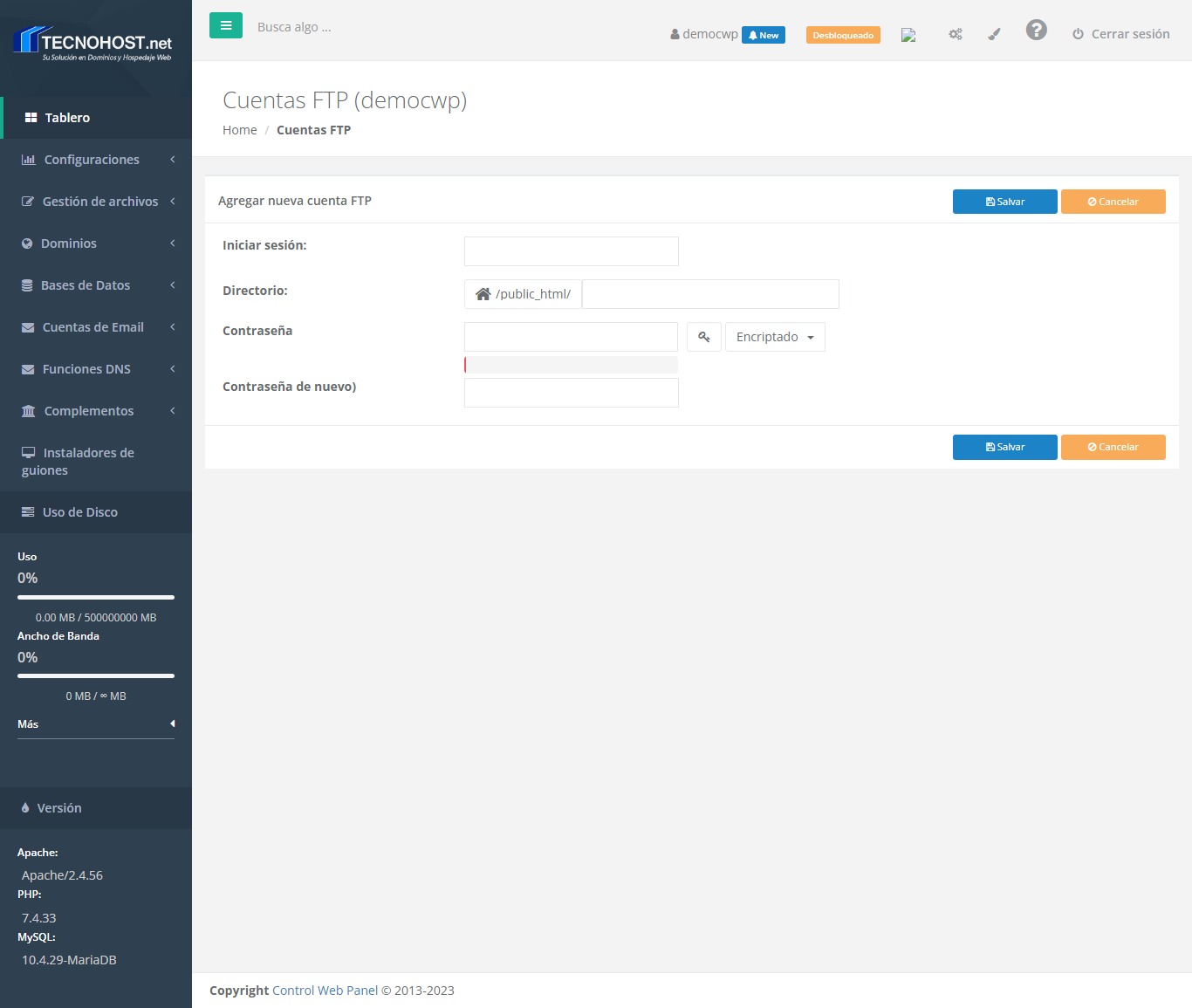Open the Encriptado dropdown

click(775, 337)
